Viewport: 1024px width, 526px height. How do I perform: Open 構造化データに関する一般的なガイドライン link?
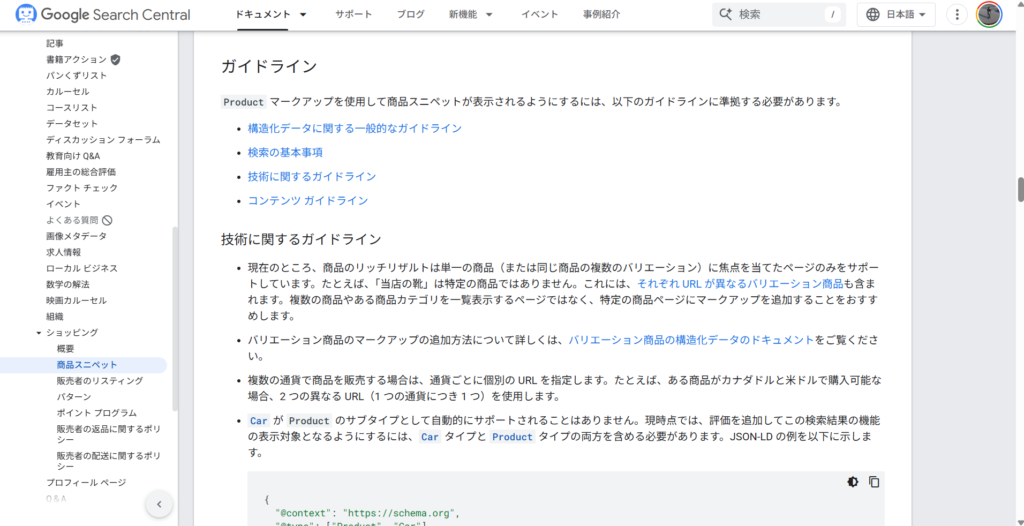[355, 128]
